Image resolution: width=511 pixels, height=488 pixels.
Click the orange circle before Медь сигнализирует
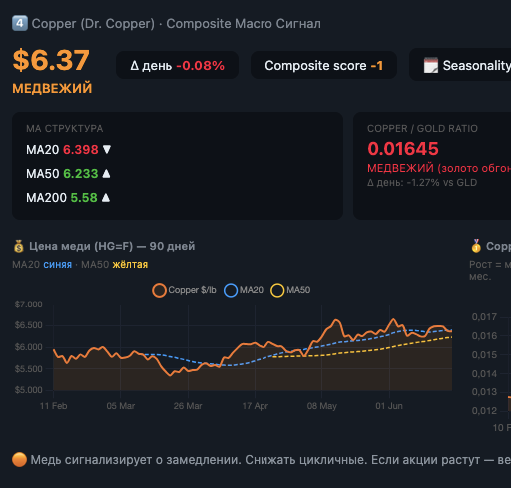coord(19,460)
